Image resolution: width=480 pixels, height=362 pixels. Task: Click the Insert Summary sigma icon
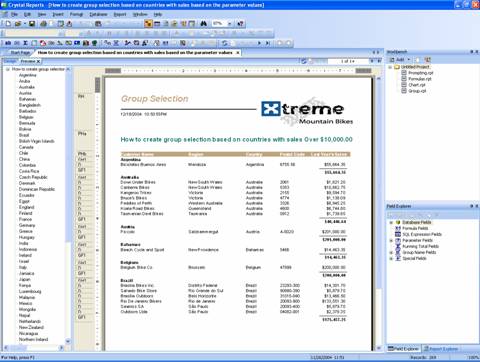[25, 43]
